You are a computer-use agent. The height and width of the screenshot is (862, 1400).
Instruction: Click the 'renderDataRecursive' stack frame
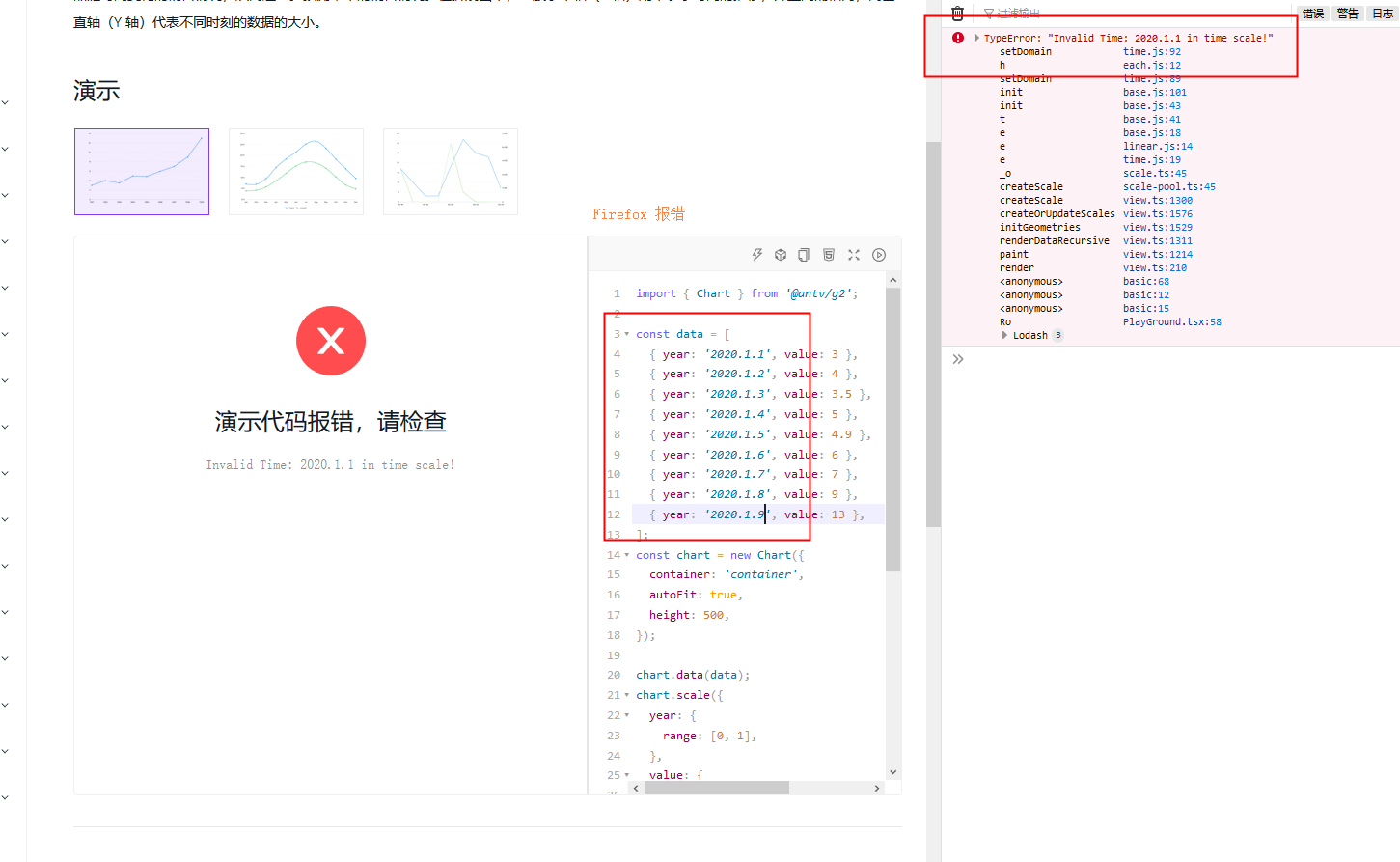1055,241
